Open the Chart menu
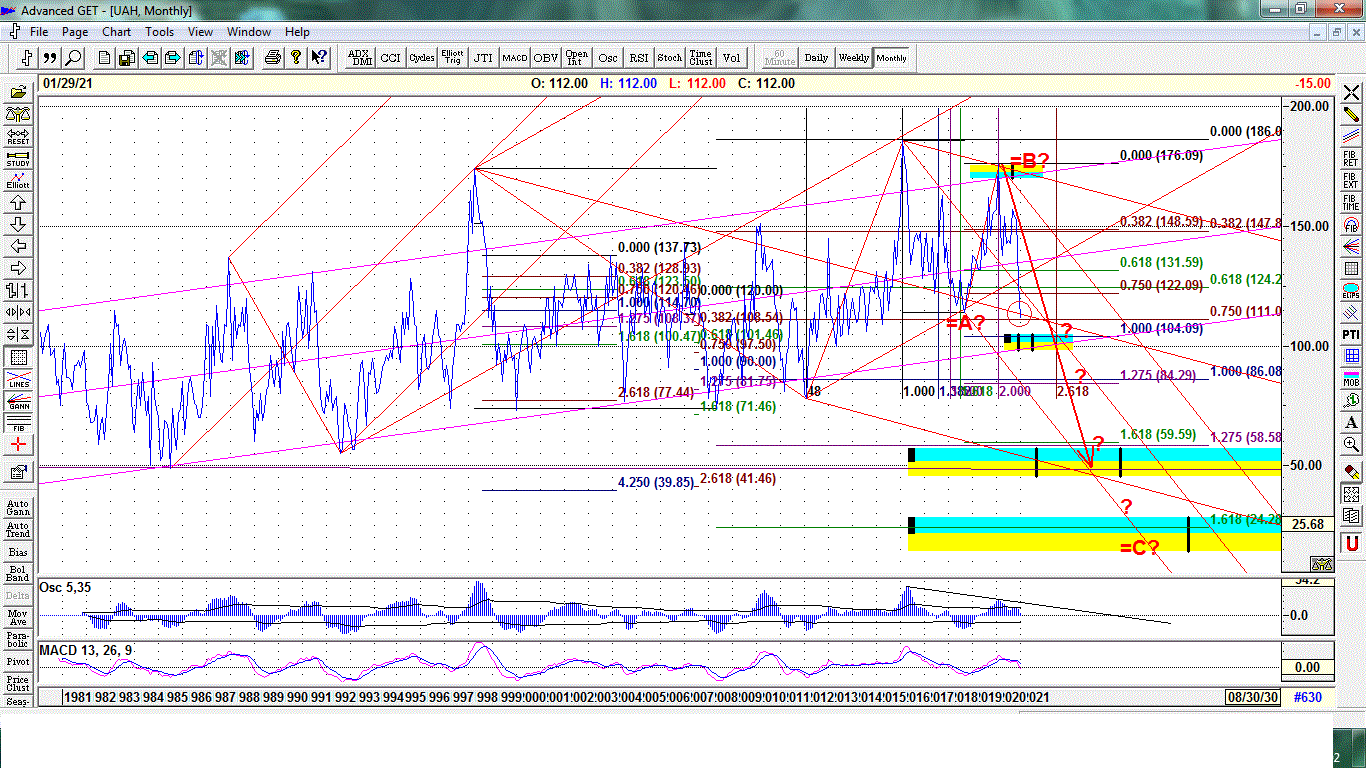The image size is (1369, 768). click(x=116, y=31)
